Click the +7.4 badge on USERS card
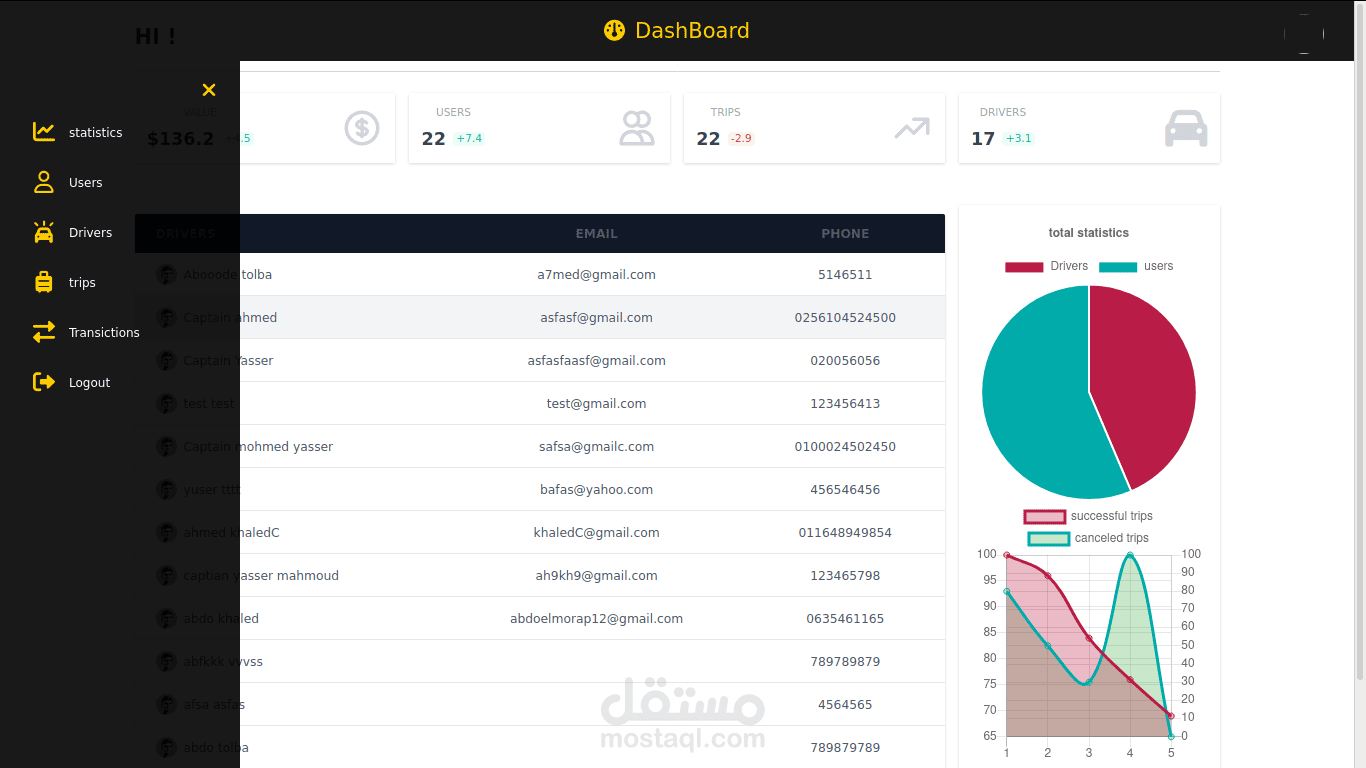1366x768 pixels. (x=469, y=138)
